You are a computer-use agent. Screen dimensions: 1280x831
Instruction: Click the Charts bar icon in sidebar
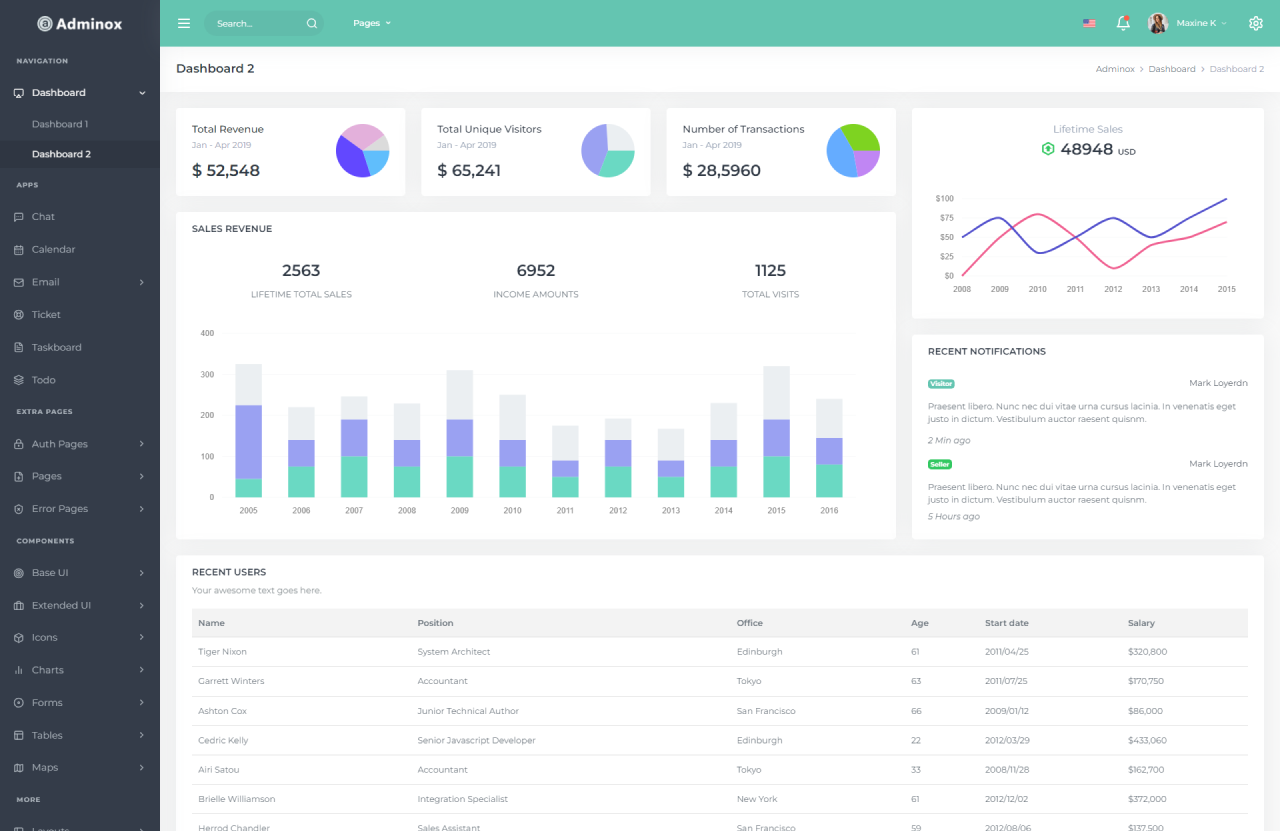19,670
